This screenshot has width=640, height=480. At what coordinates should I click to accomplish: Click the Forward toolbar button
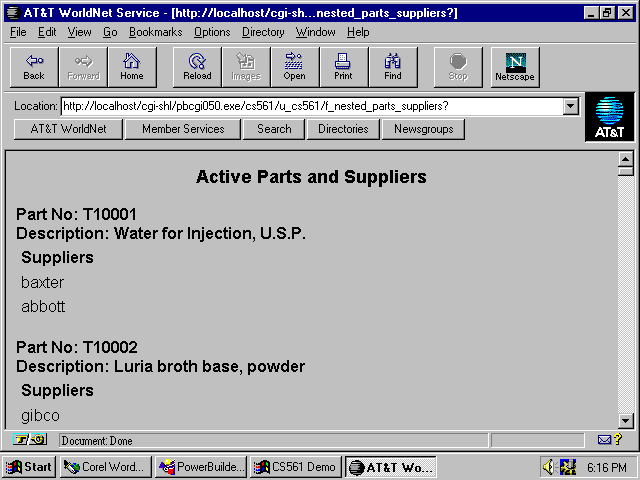(83, 67)
